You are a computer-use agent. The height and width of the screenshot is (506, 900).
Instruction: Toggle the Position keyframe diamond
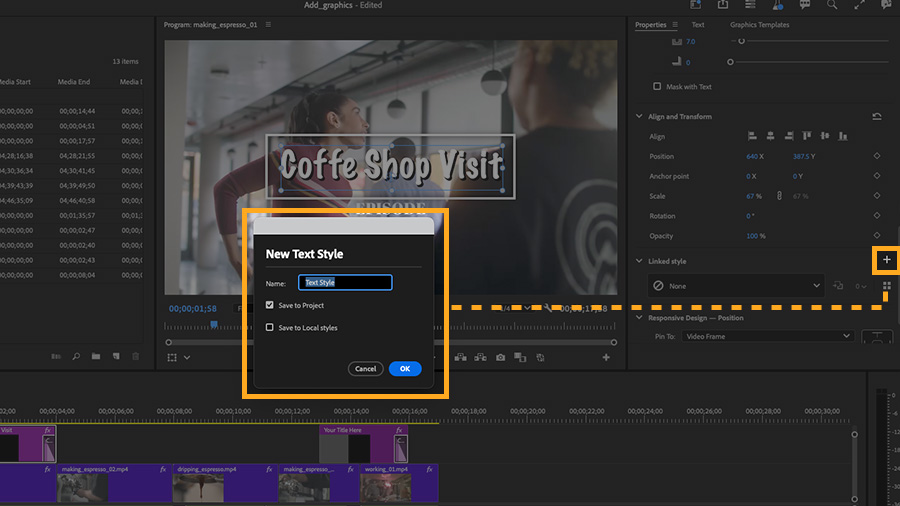click(876, 156)
